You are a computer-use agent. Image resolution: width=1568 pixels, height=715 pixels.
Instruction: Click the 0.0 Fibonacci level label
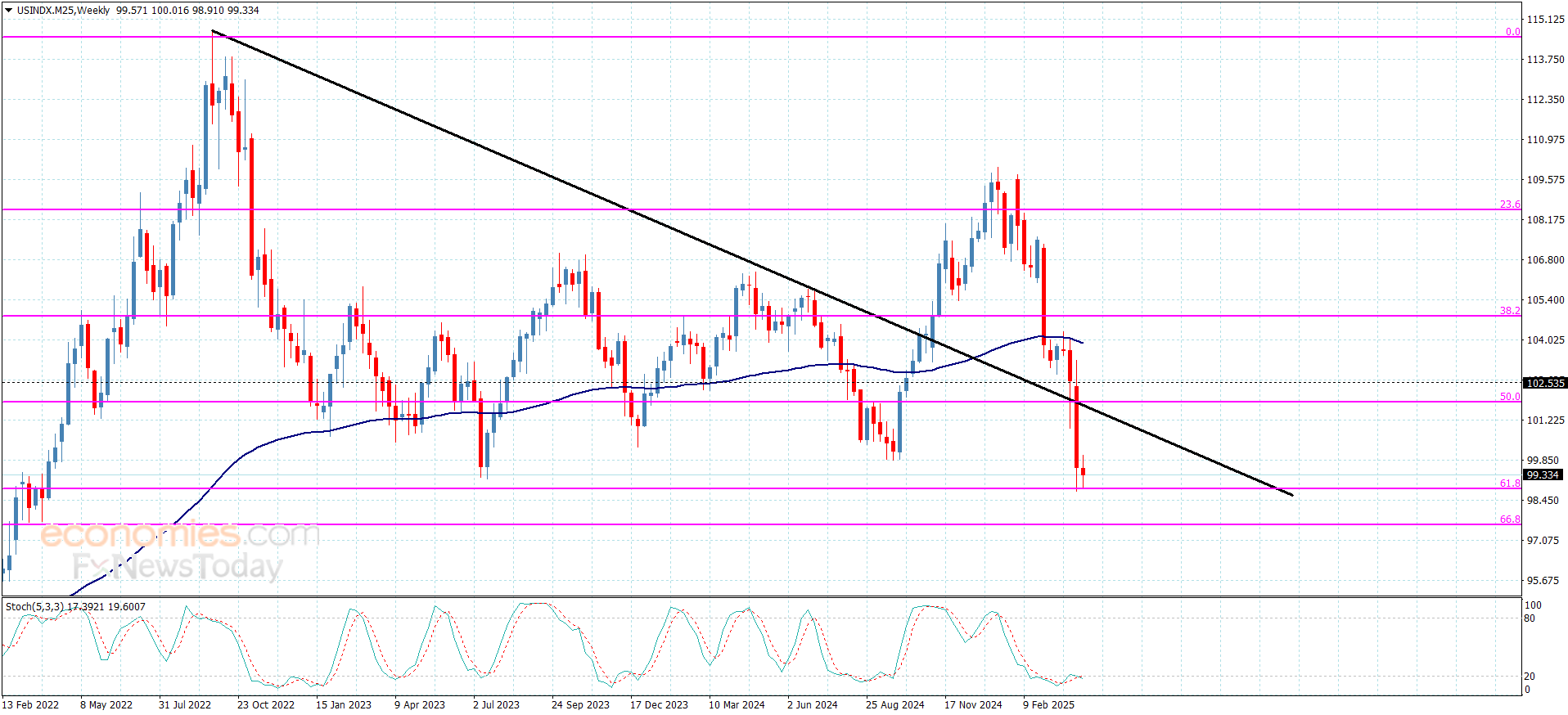click(1513, 32)
